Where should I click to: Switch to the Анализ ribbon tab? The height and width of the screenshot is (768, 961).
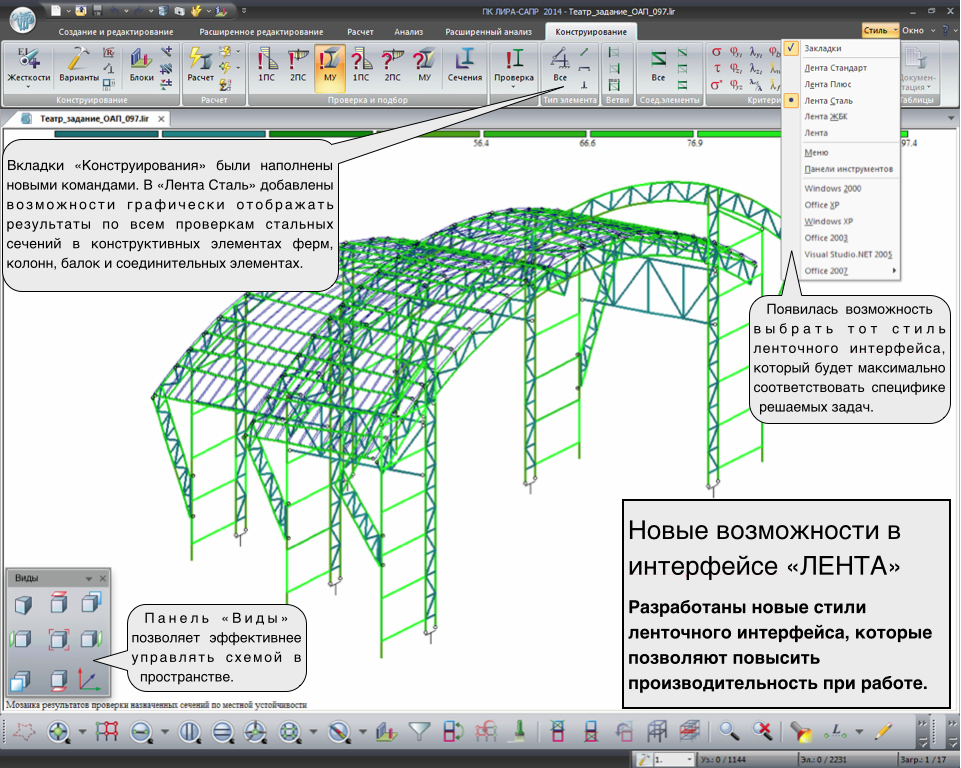408,32
